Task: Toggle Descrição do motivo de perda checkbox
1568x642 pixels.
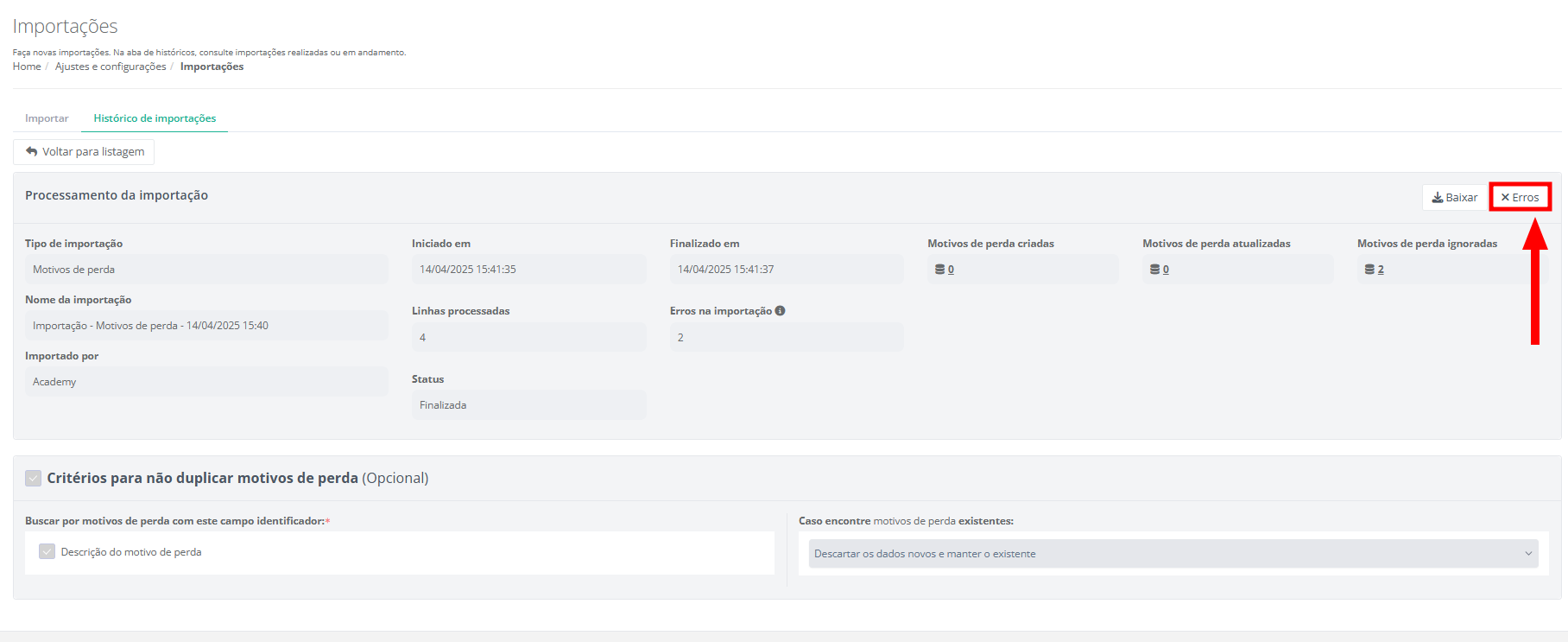Action: 47,552
